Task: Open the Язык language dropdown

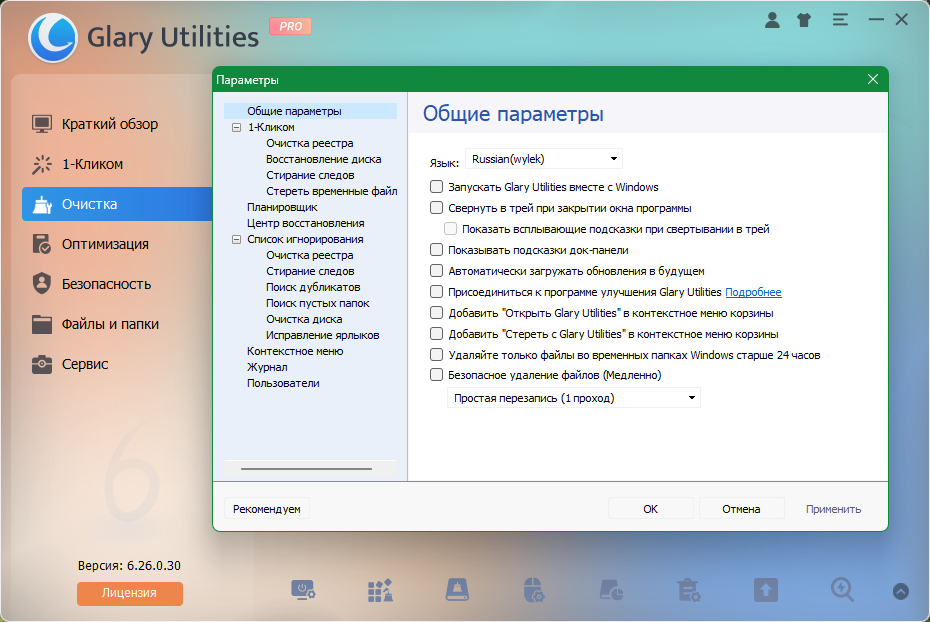Action: [x=544, y=159]
